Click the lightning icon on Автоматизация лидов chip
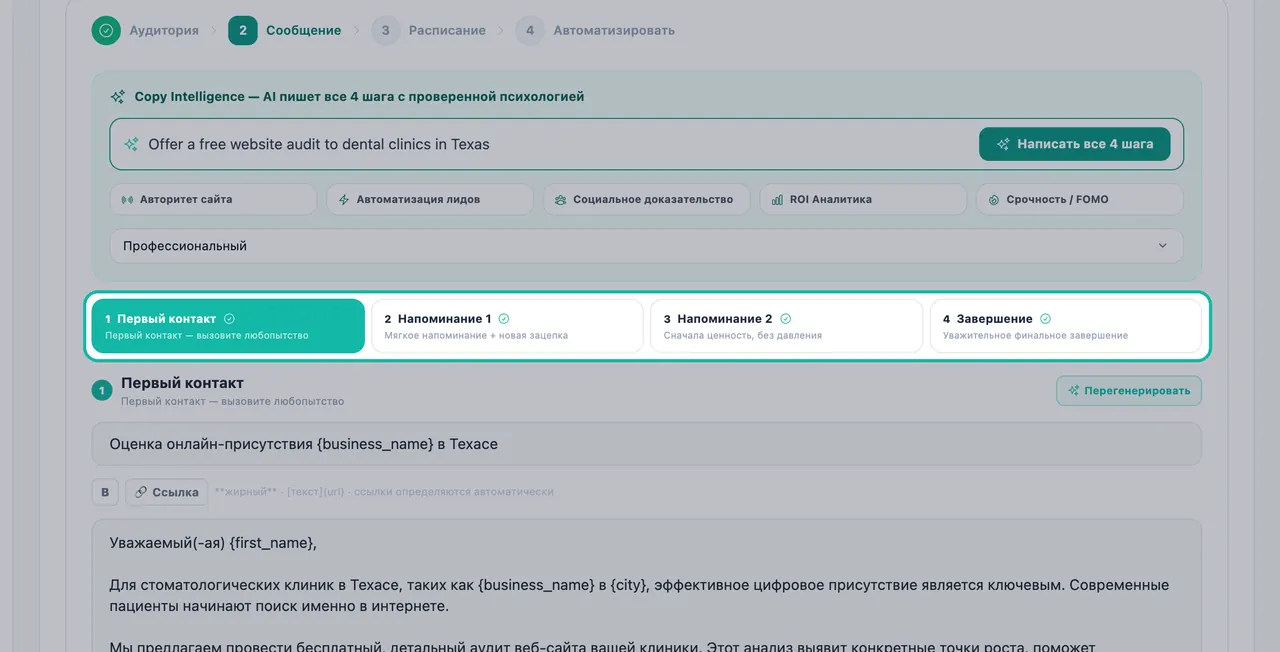This screenshot has width=1280, height=652. (344, 200)
